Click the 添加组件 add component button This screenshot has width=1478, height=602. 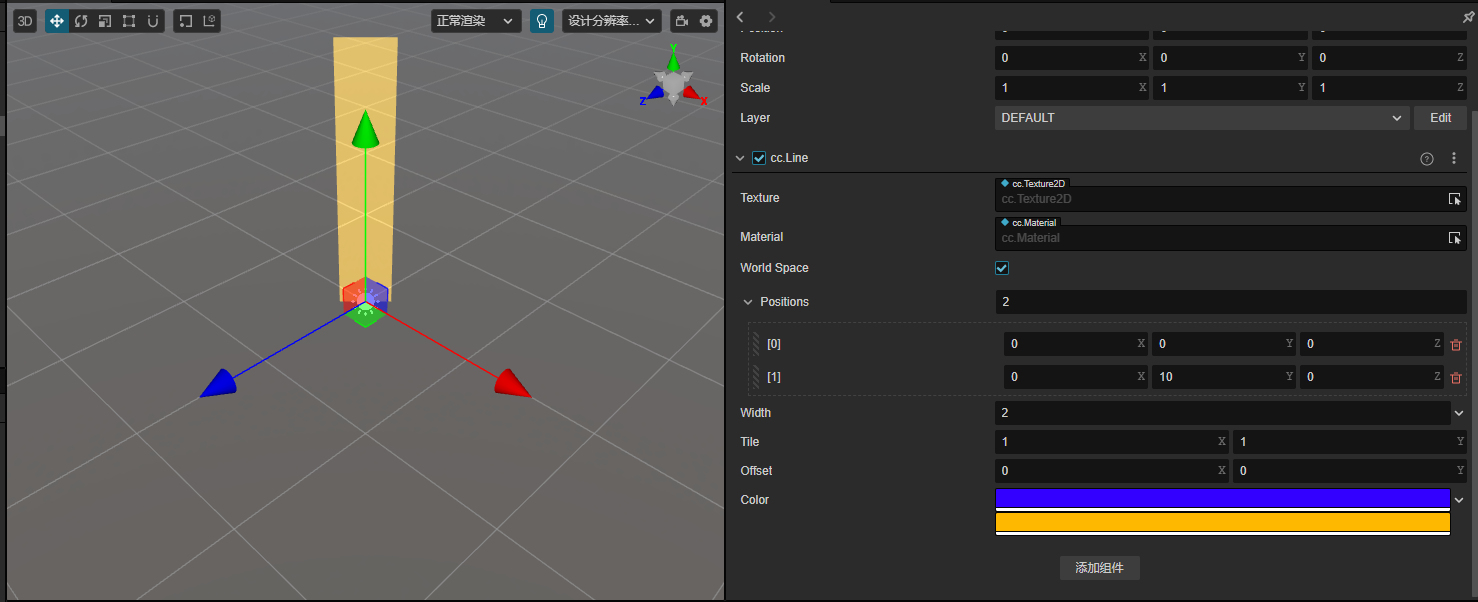click(1099, 567)
